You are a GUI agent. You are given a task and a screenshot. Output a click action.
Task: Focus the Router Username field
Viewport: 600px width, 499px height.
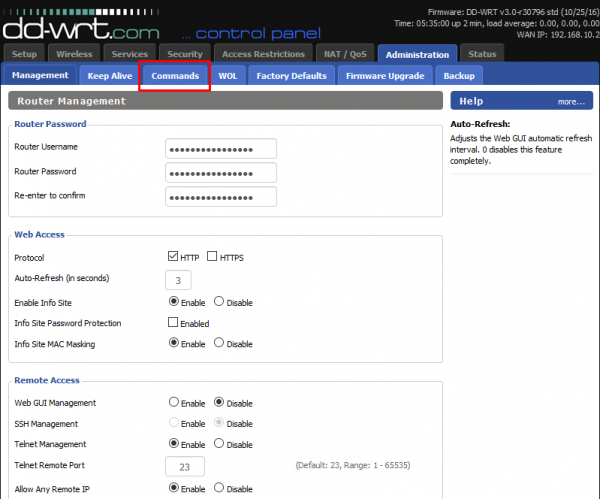[221, 148]
